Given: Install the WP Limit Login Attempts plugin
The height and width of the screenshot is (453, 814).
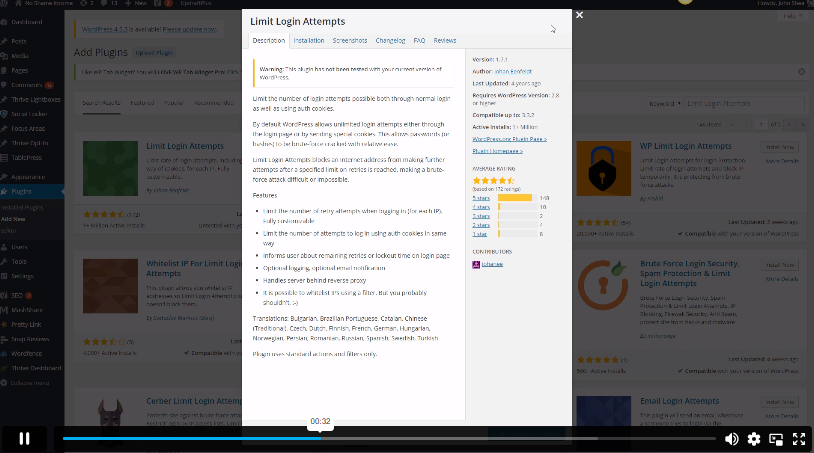Looking at the screenshot, I should 780,147.
